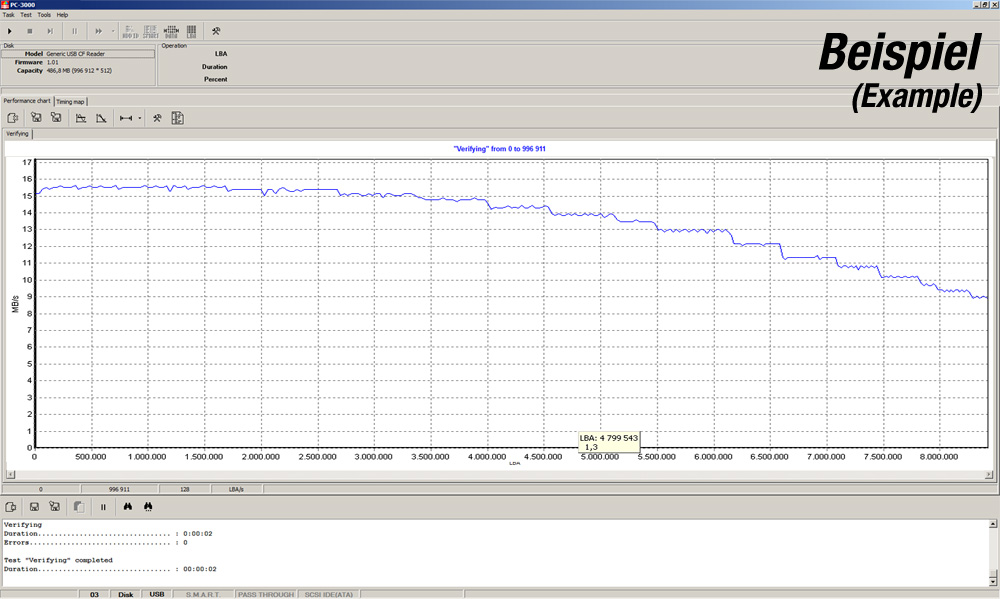
Task: Click the LBA icon in the top toolbar
Action: click(x=191, y=31)
